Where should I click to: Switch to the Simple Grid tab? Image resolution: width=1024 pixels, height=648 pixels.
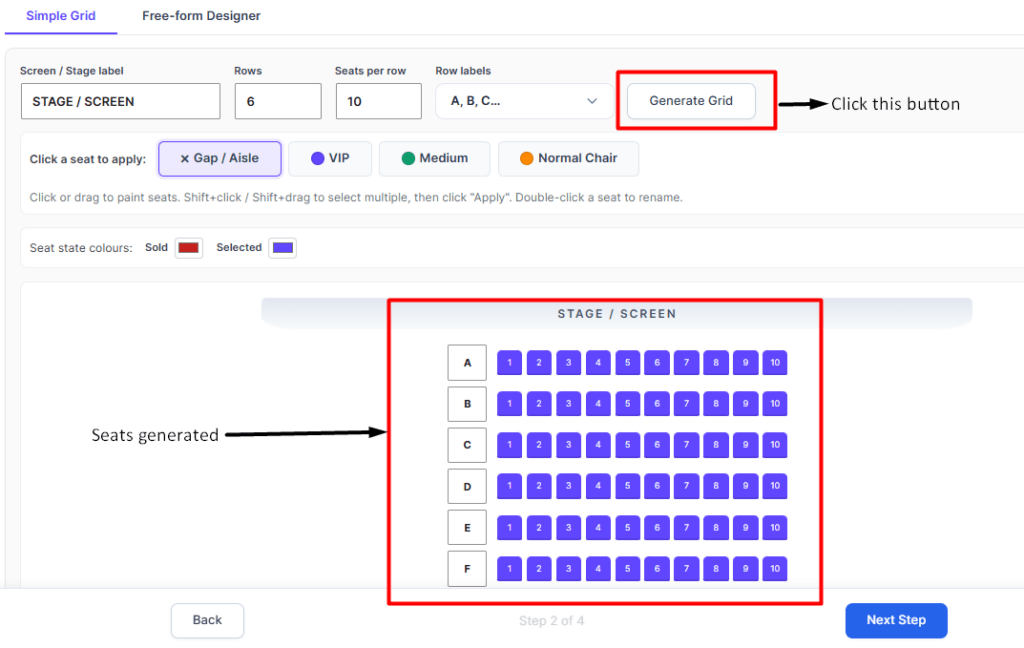(x=61, y=16)
